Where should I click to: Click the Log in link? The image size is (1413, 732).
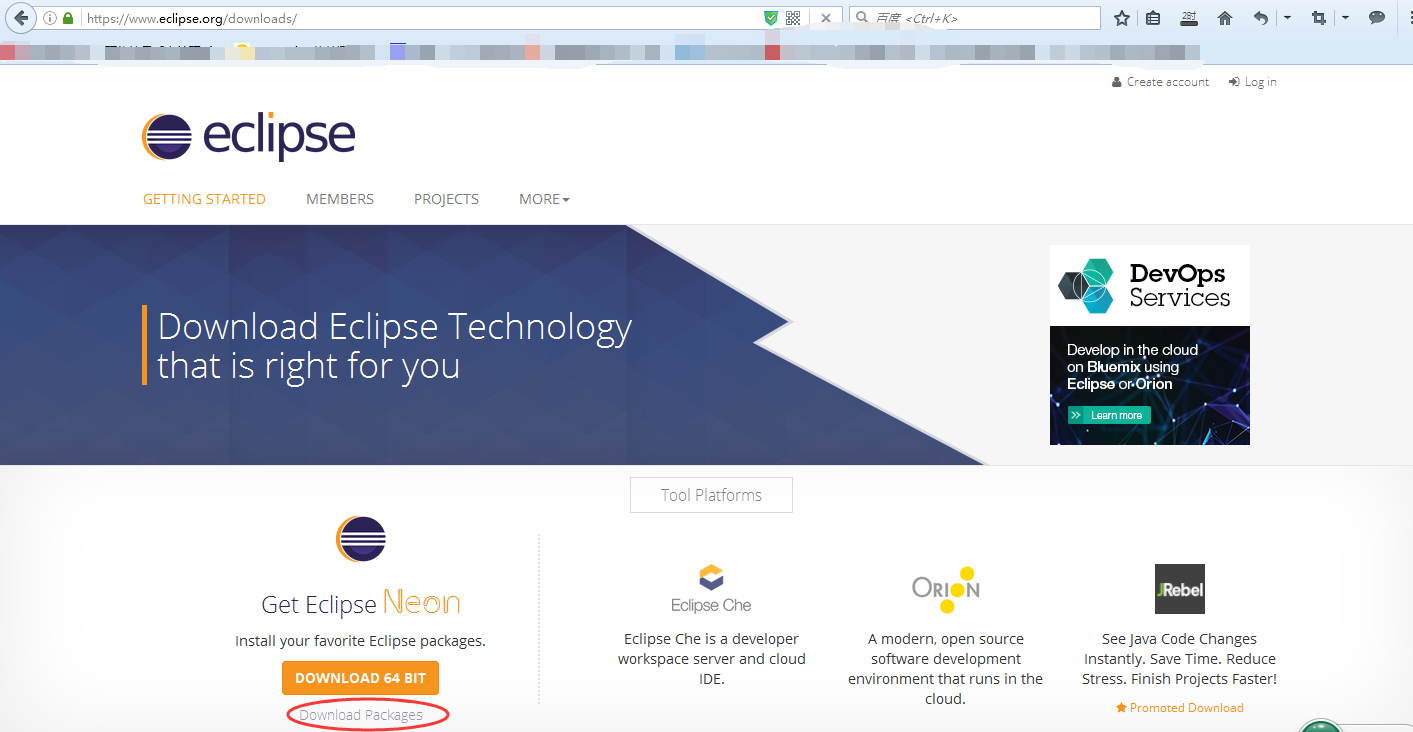point(1253,82)
